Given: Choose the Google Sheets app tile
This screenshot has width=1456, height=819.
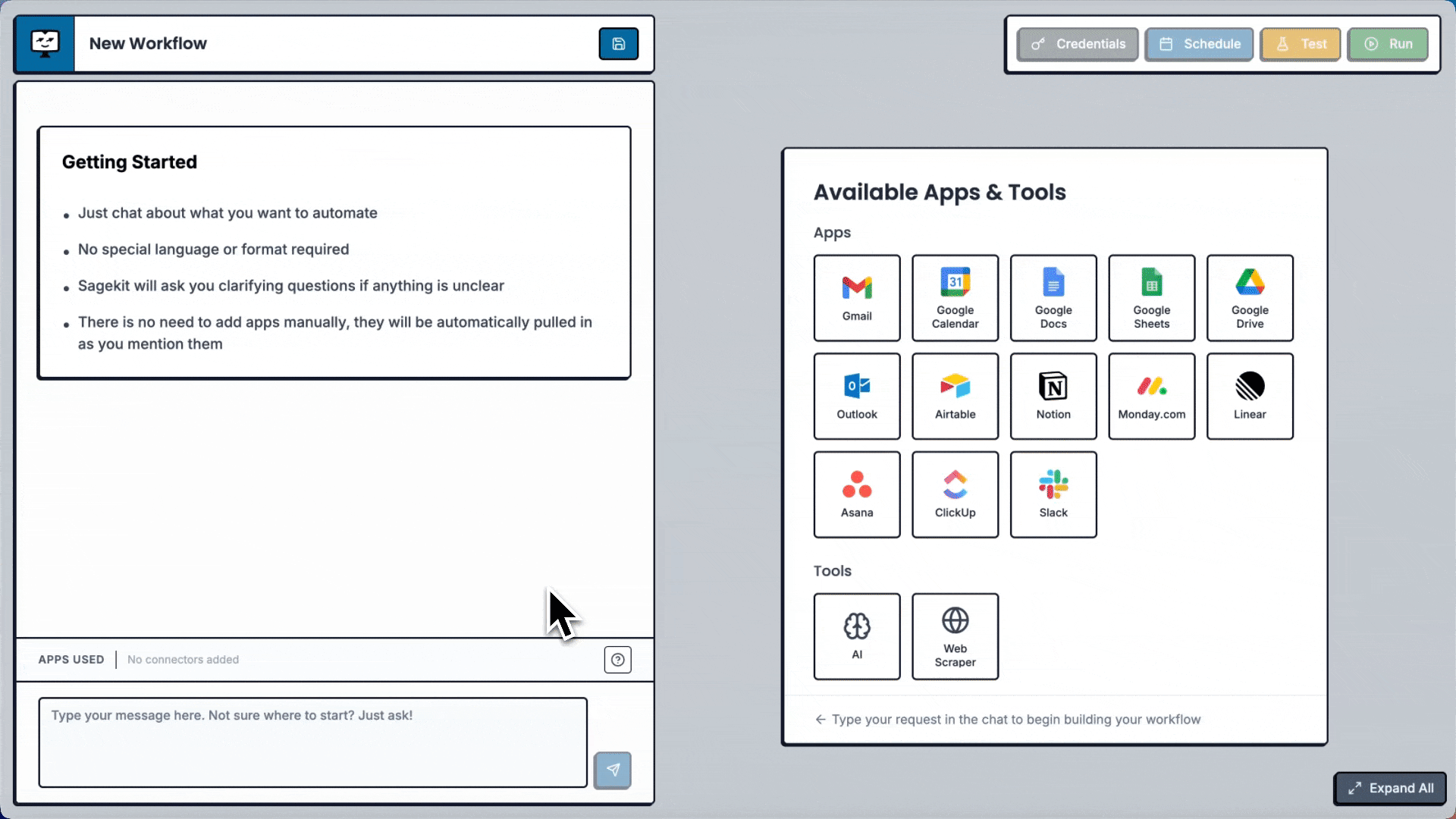Looking at the screenshot, I should pos(1151,298).
